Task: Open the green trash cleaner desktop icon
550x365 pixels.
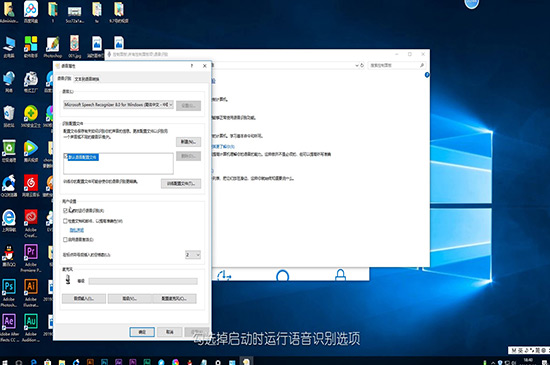Action: click(9, 151)
